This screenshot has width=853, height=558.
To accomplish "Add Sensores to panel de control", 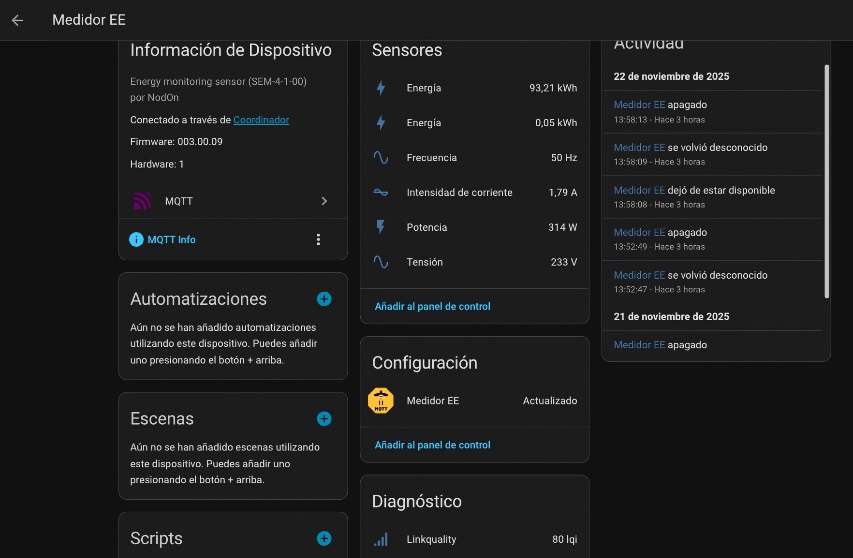I will tap(432, 307).
